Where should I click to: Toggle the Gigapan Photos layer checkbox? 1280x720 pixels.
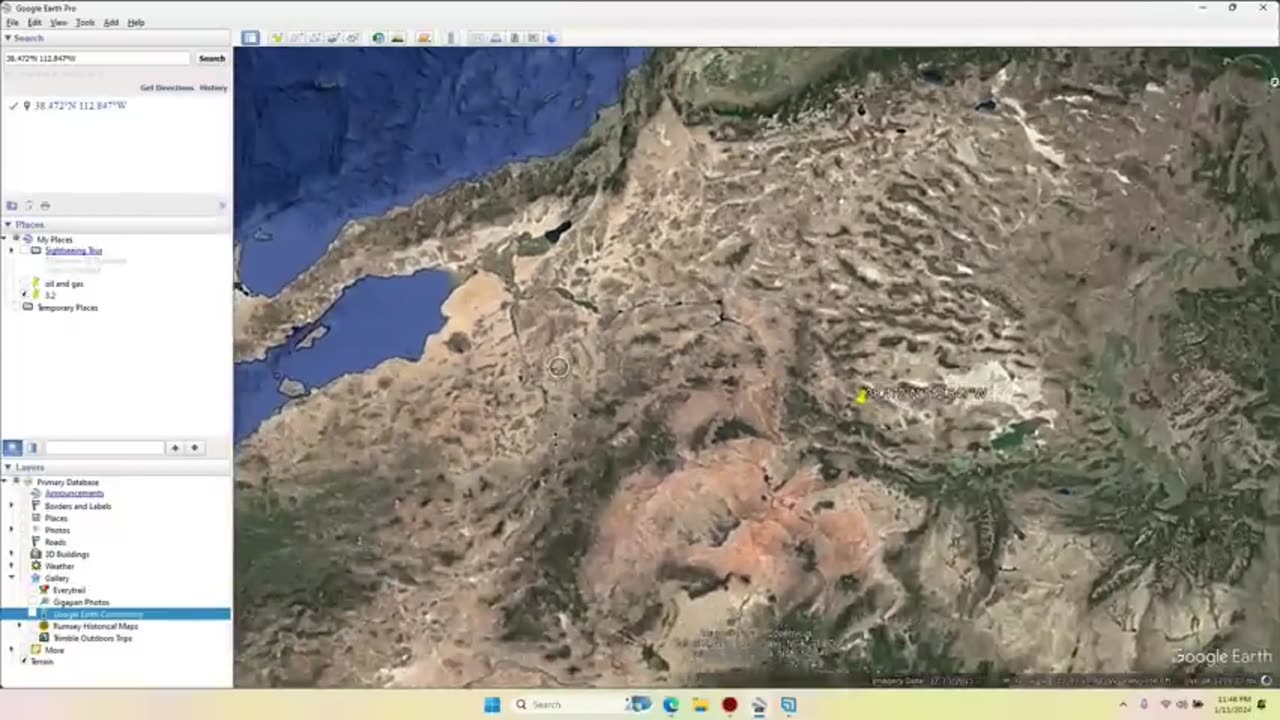tap(33, 602)
